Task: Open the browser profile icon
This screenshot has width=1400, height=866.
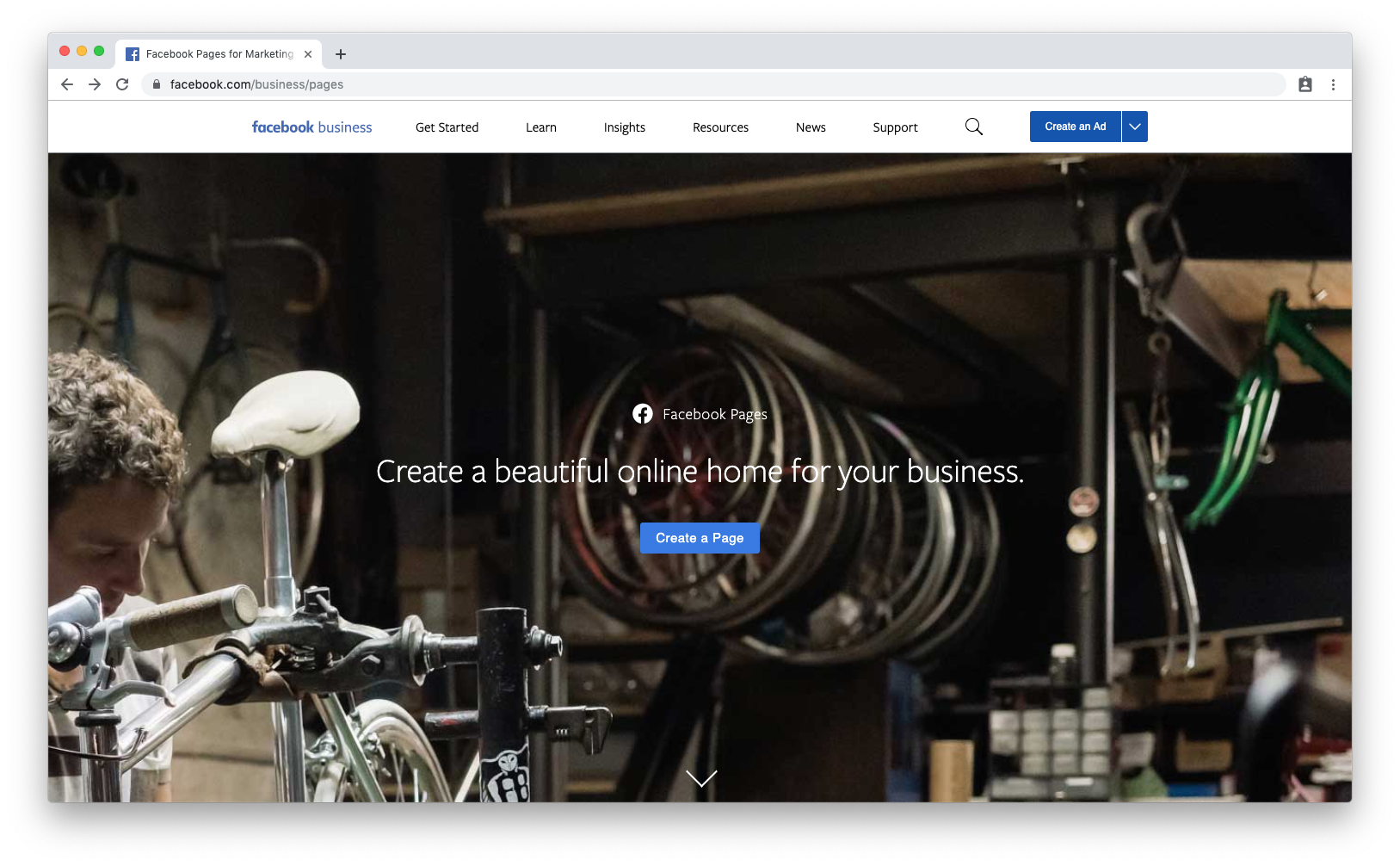Action: point(1305,84)
